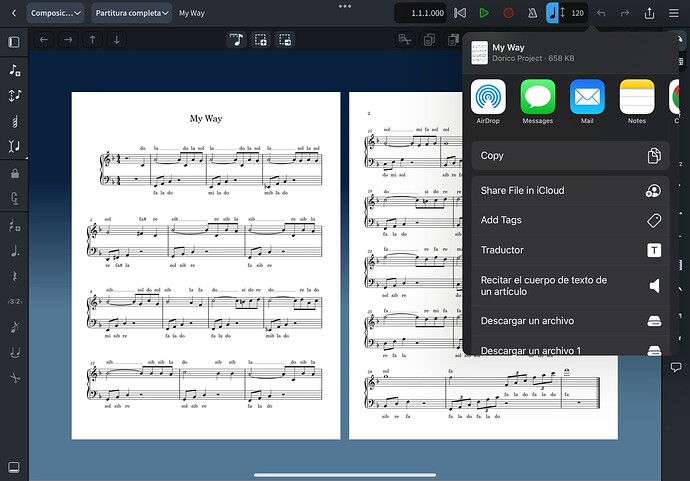690x481 pixels.
Task: Toggle chord input in the left sidebar
Action: point(15,121)
